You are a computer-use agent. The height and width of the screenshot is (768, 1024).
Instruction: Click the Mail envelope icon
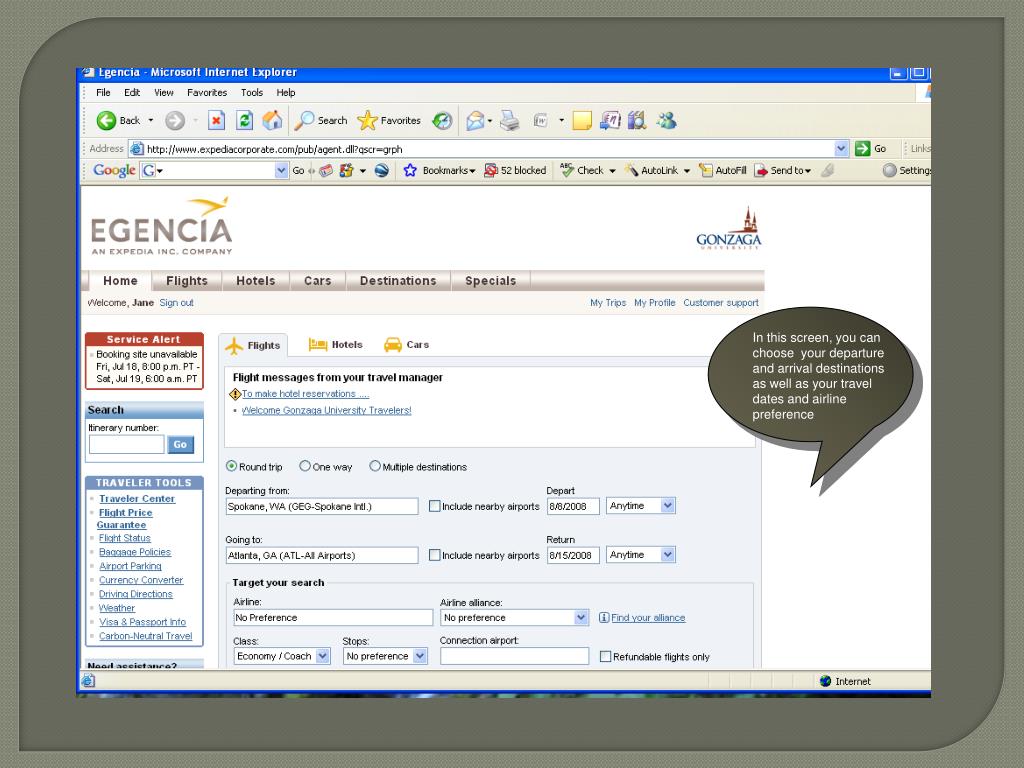coord(475,120)
